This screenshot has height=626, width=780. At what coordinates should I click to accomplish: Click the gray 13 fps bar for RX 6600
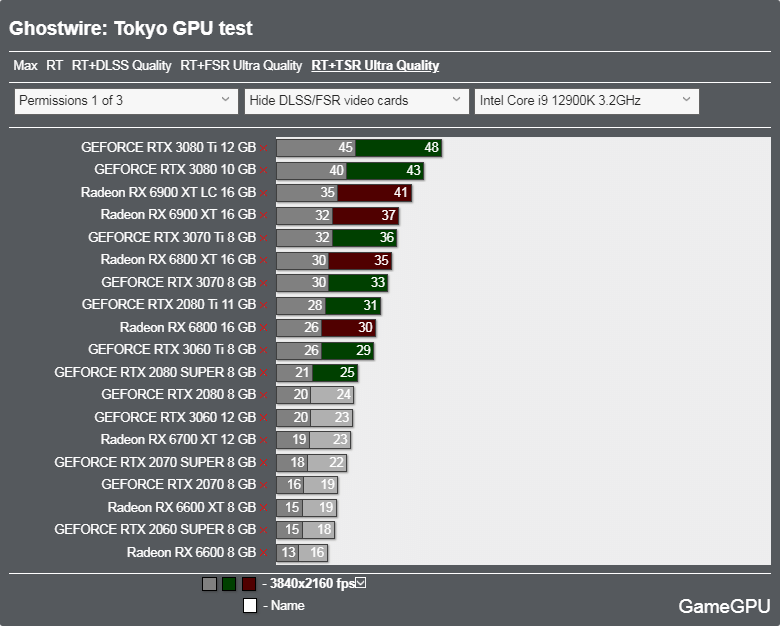click(x=288, y=553)
